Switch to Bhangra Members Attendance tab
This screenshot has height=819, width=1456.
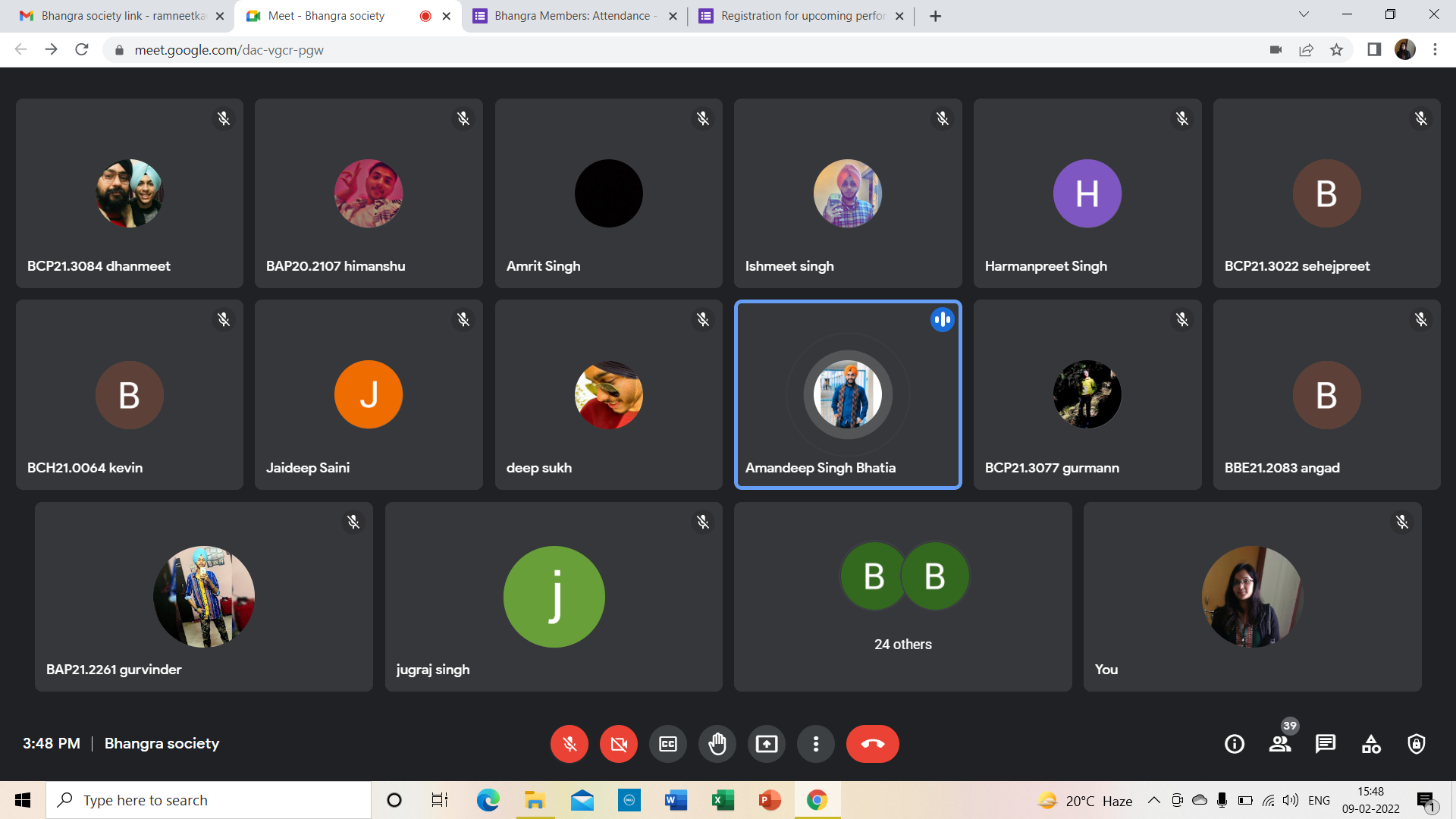(x=573, y=16)
